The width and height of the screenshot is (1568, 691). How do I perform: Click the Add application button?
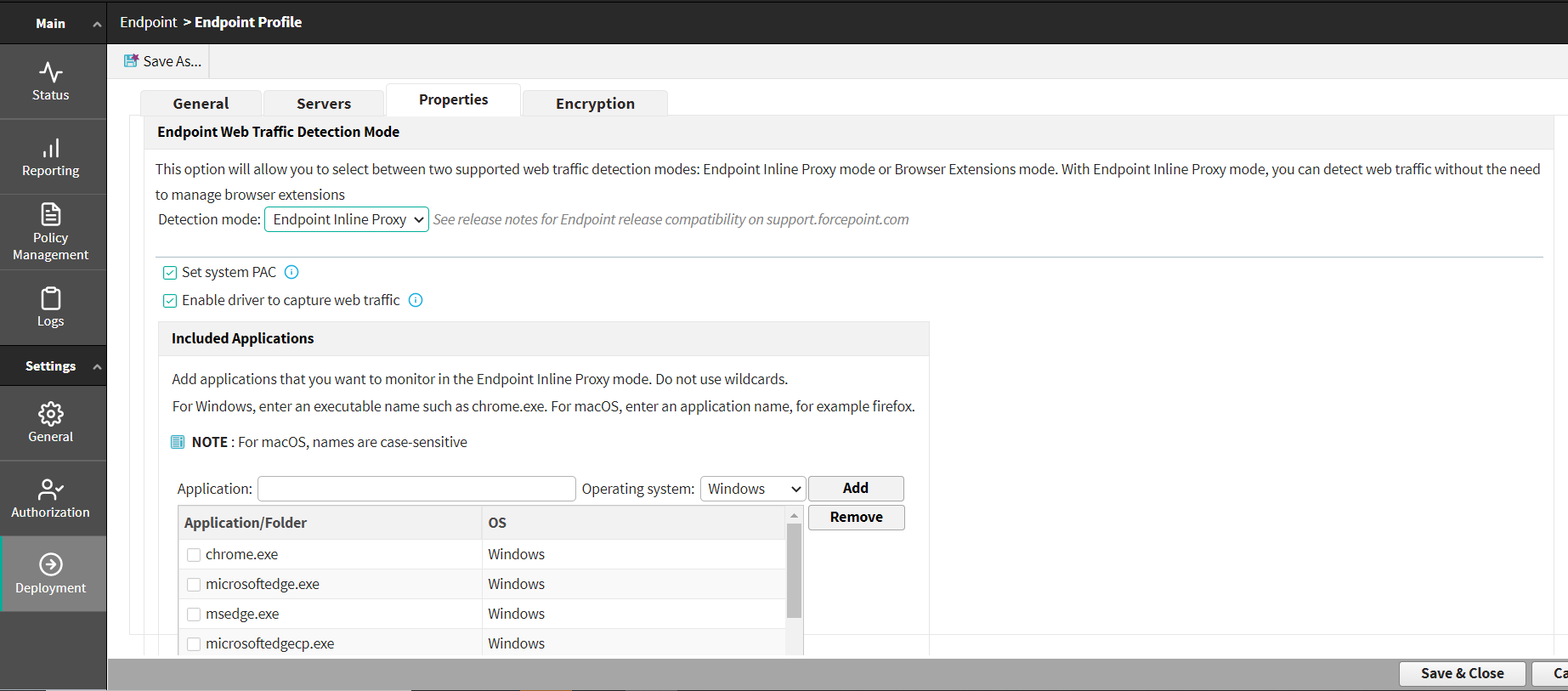tap(855, 488)
